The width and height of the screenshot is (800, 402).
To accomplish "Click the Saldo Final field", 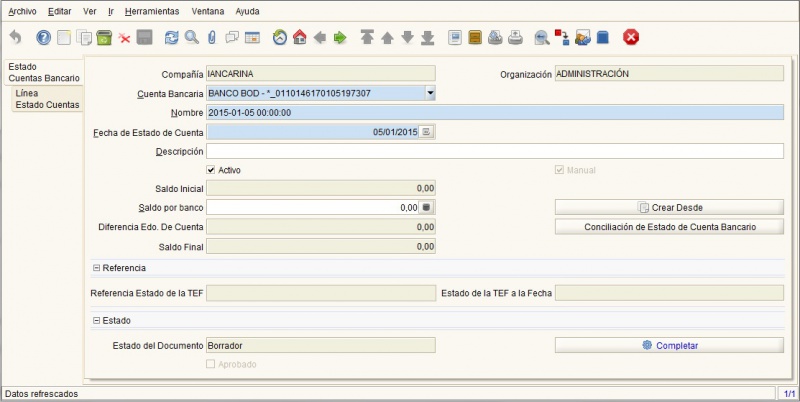I will [321, 246].
